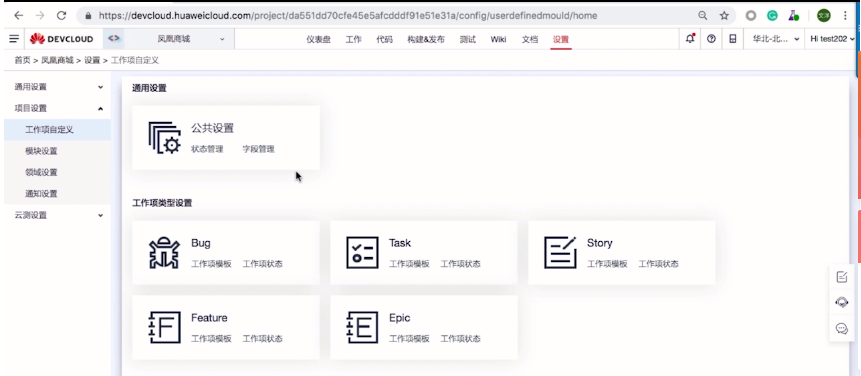The width and height of the screenshot is (861, 376).
Task: Bookmark page with the star icon
Action: point(724,15)
